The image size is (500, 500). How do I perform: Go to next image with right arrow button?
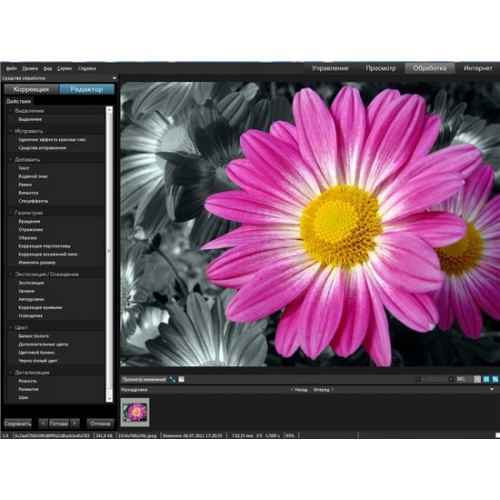[75, 424]
